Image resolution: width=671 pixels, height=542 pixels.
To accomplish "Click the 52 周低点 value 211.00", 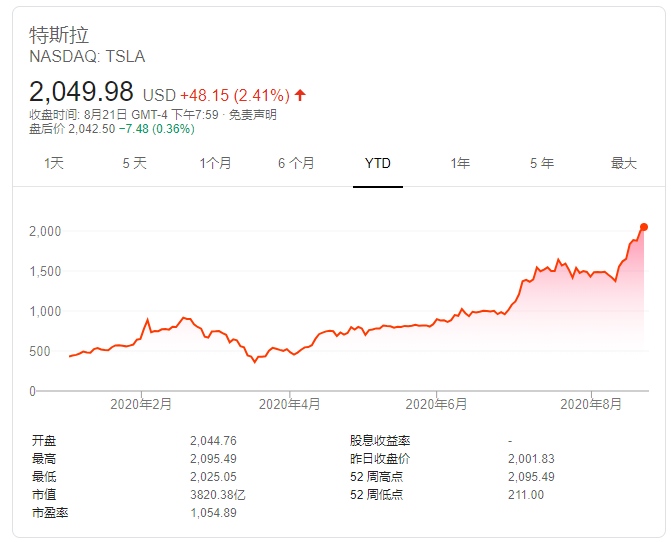I will tap(526, 494).
